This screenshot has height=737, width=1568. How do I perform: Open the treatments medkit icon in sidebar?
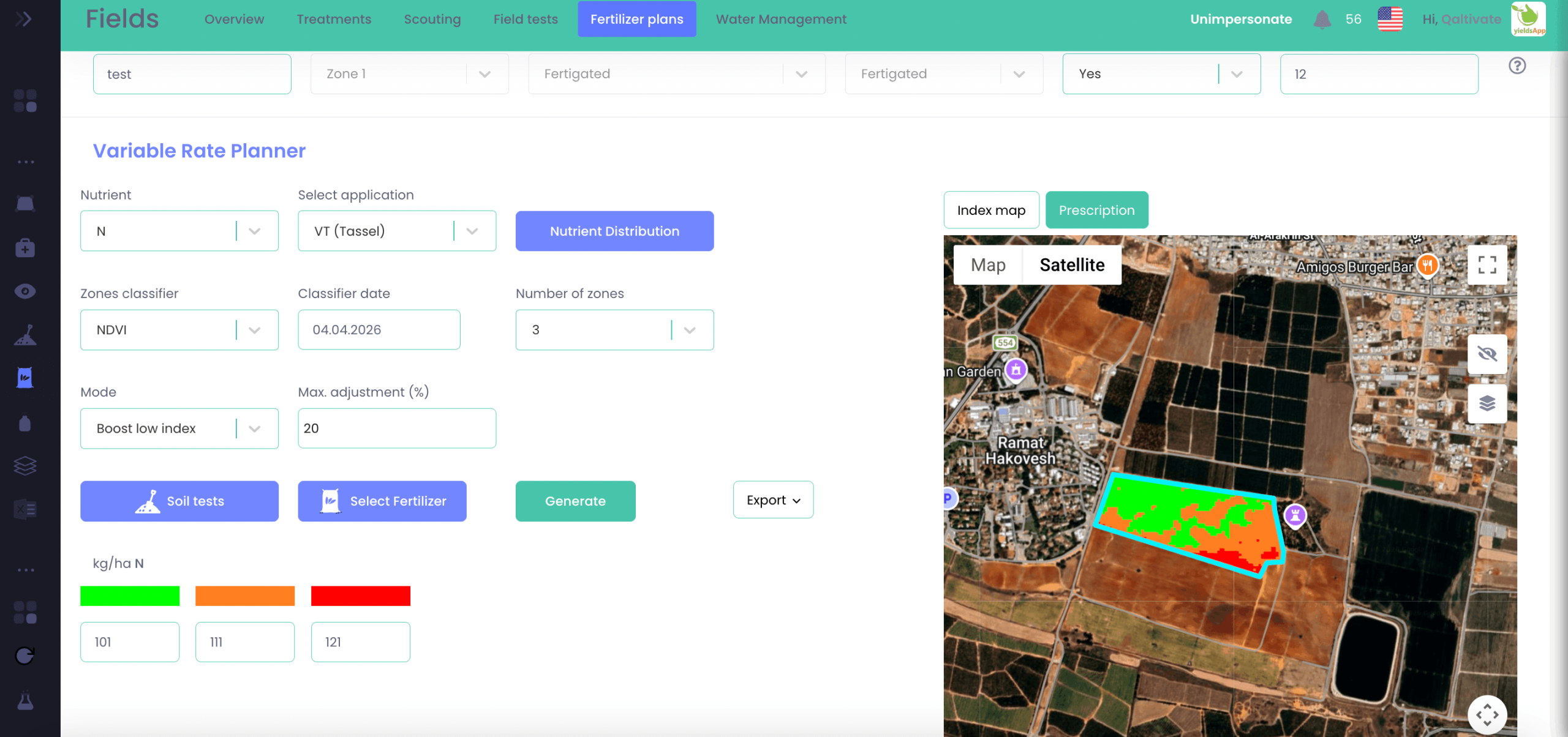click(x=25, y=248)
